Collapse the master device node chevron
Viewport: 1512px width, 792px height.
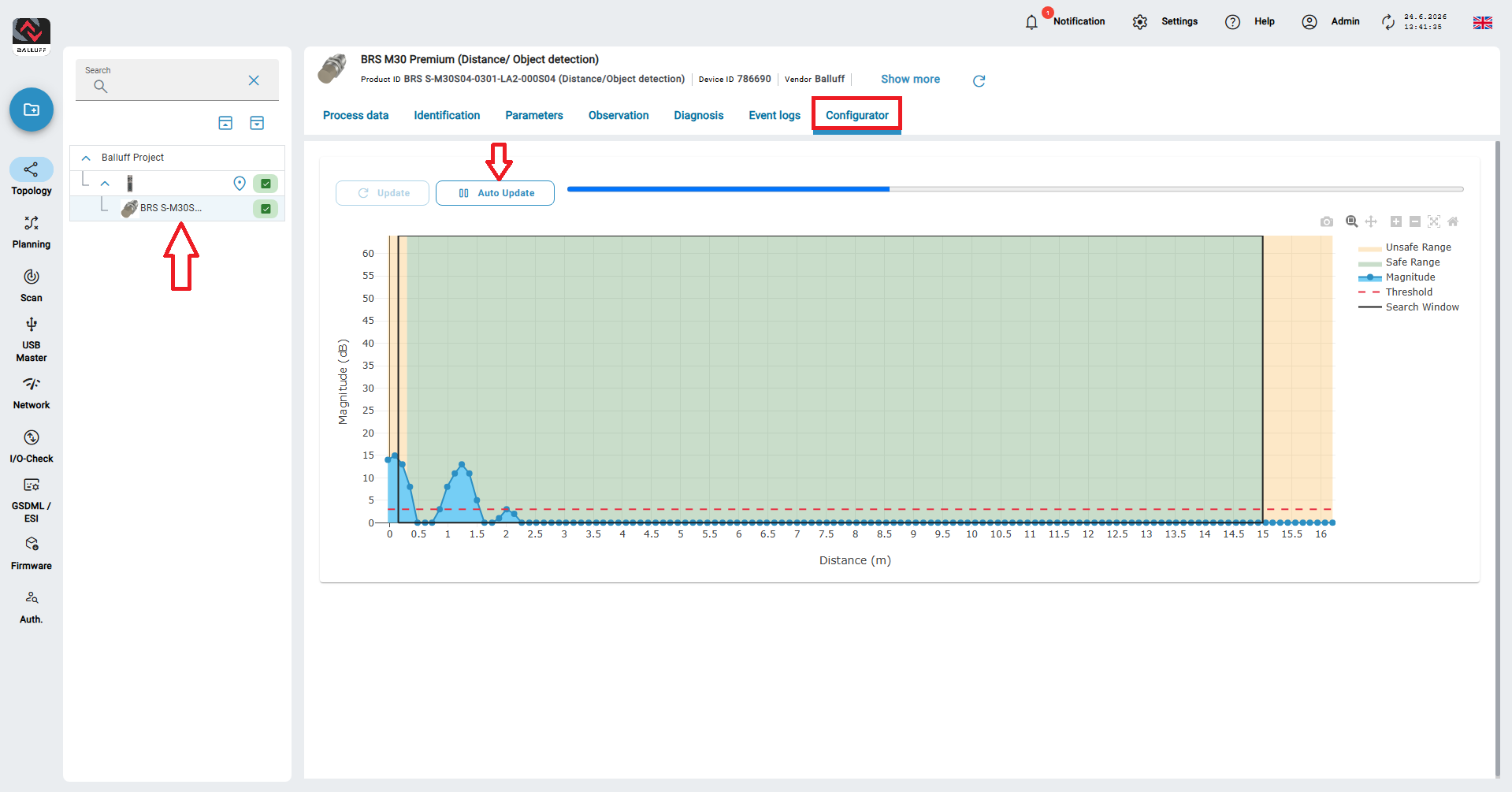(105, 184)
